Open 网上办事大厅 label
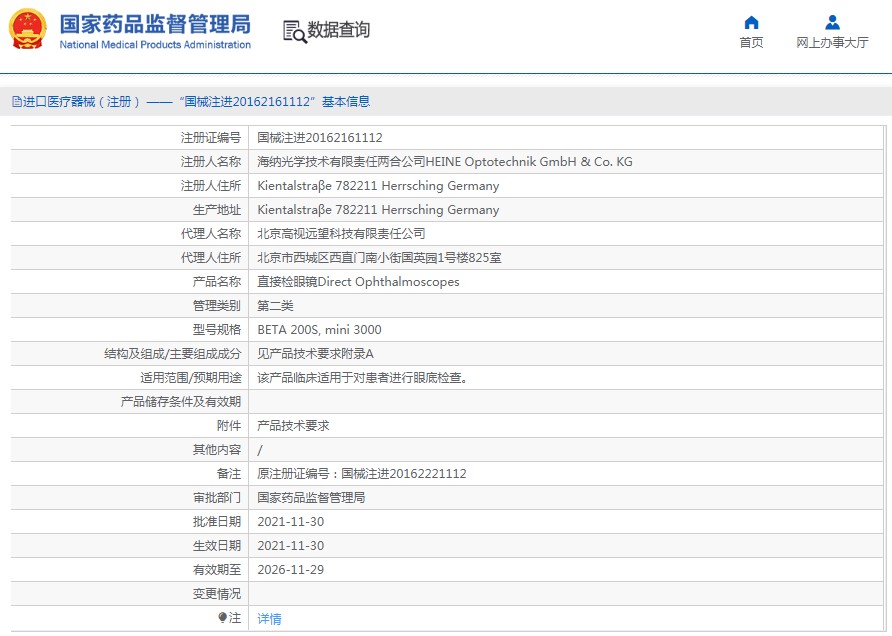This screenshot has width=892, height=636. coord(832,43)
